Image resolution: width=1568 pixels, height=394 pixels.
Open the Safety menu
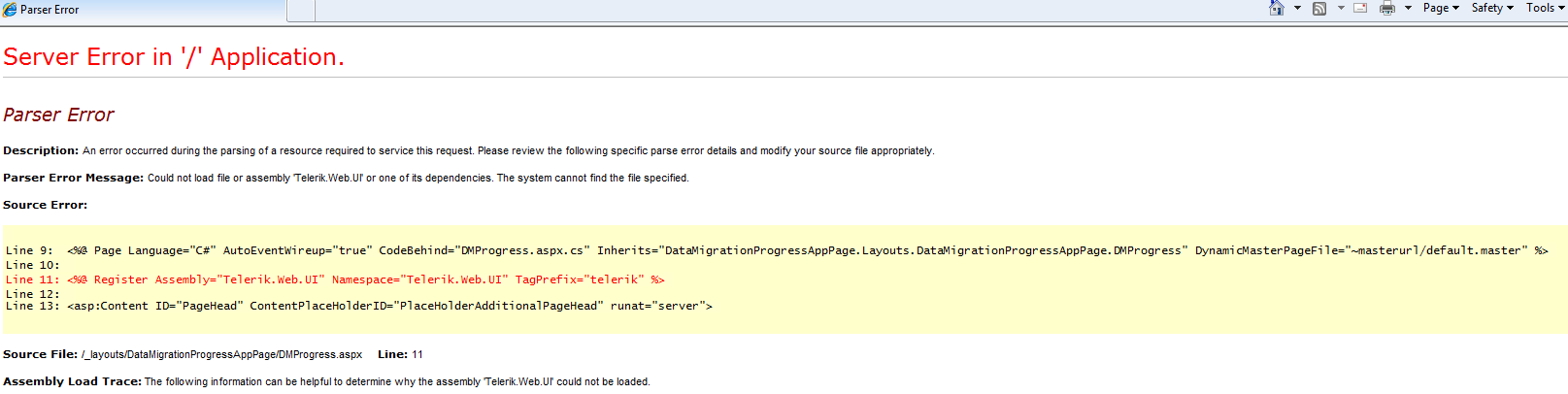coord(1492,8)
